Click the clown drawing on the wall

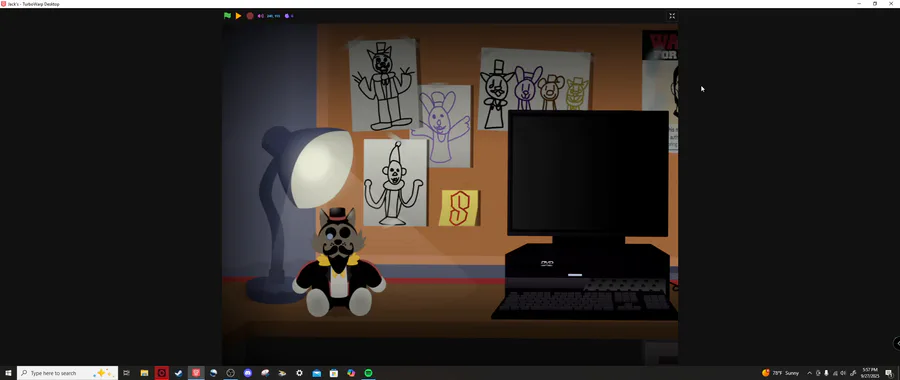coord(395,183)
